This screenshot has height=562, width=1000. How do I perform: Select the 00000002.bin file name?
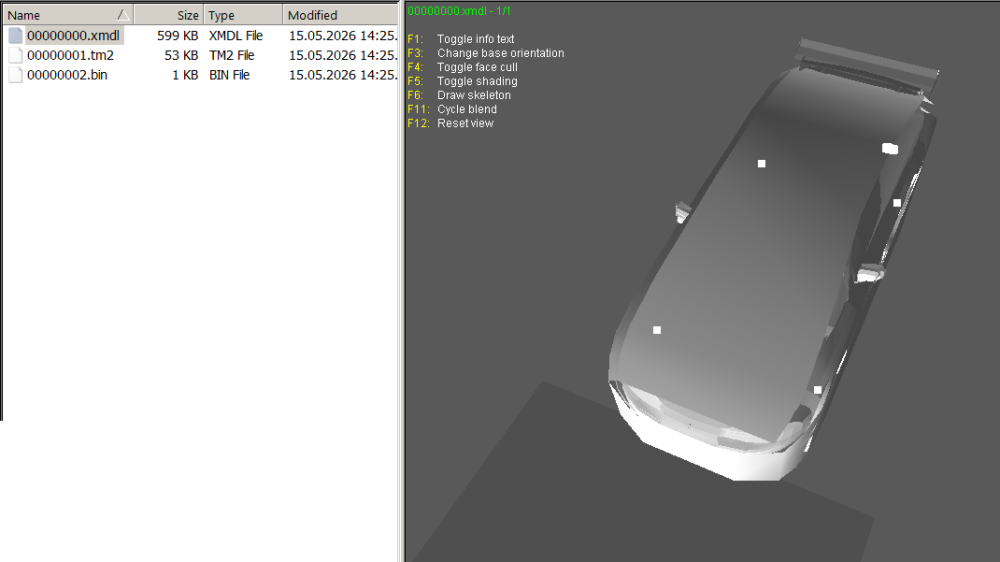click(x=67, y=75)
